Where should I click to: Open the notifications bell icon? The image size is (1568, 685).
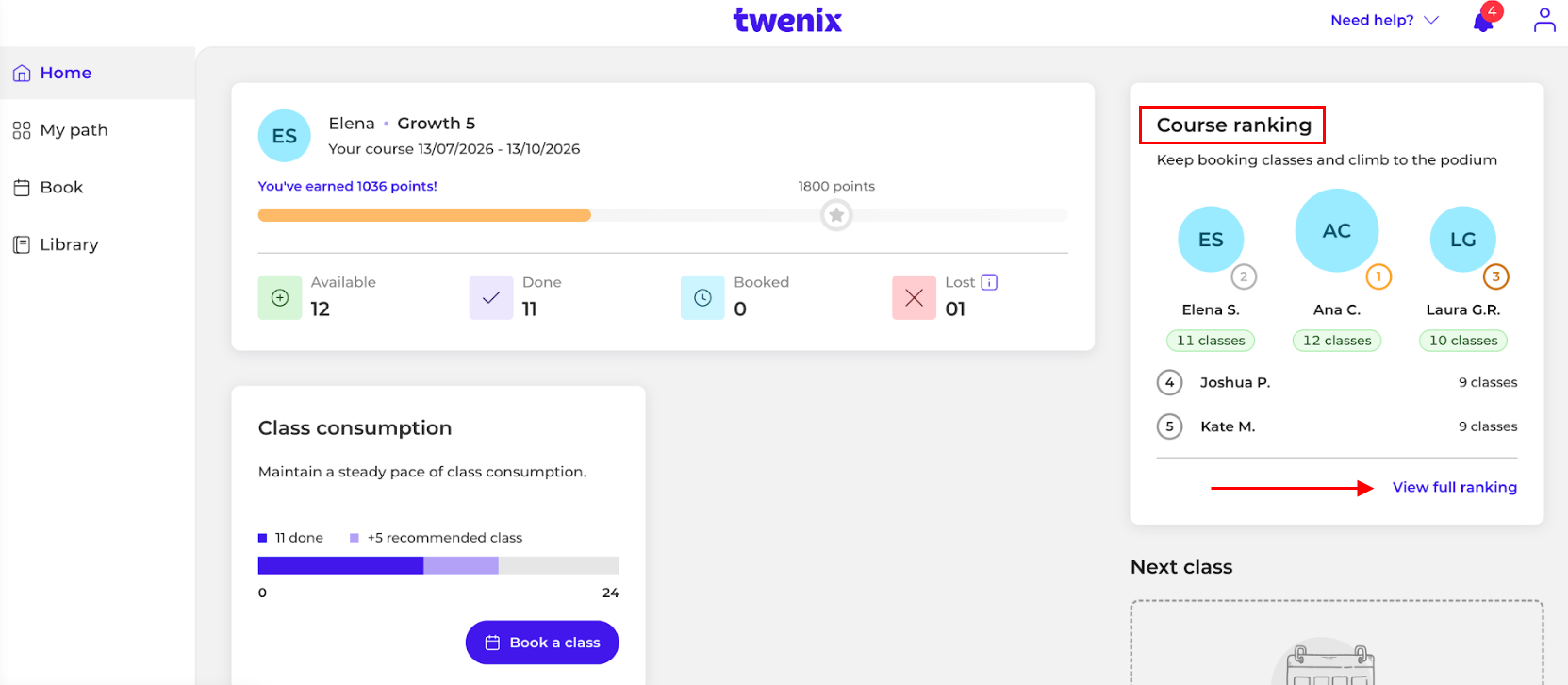point(1484,20)
